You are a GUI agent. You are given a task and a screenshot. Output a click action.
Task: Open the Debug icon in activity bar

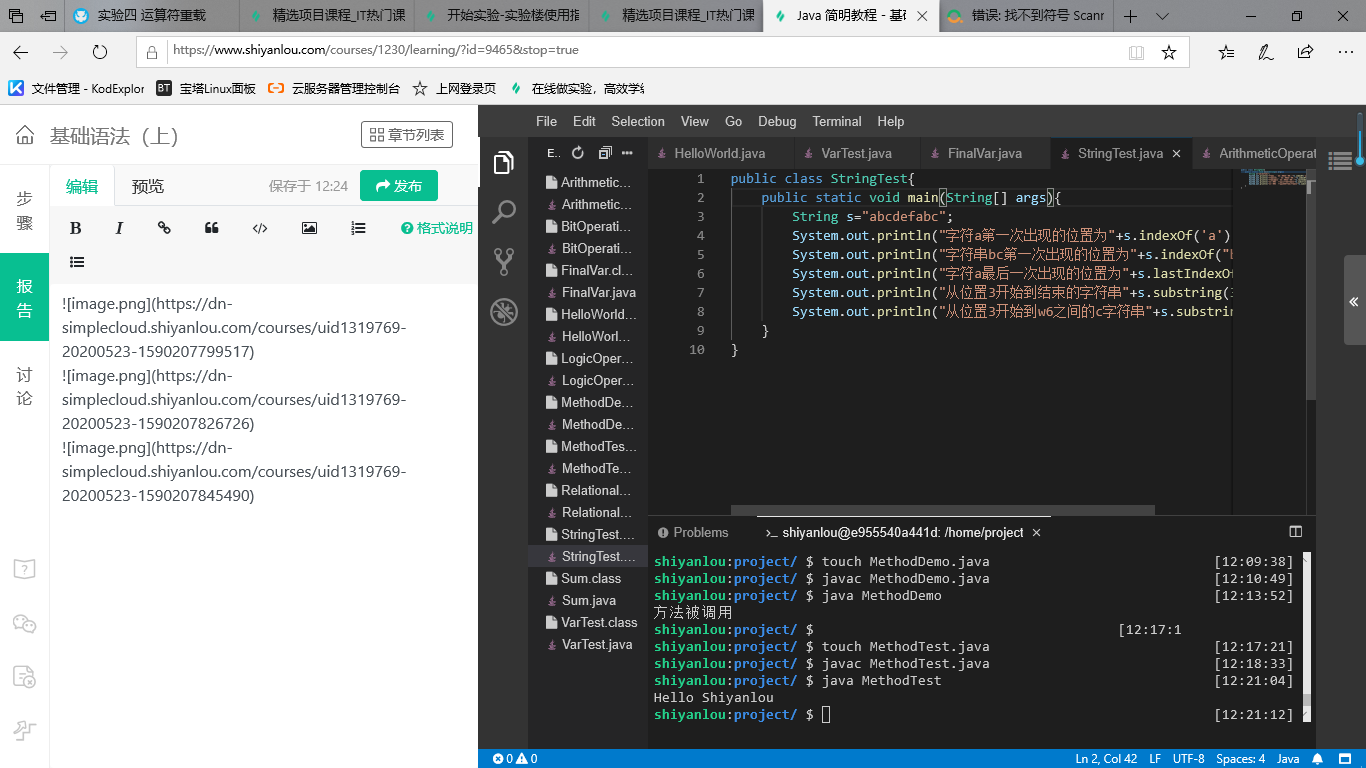pyautogui.click(x=503, y=311)
